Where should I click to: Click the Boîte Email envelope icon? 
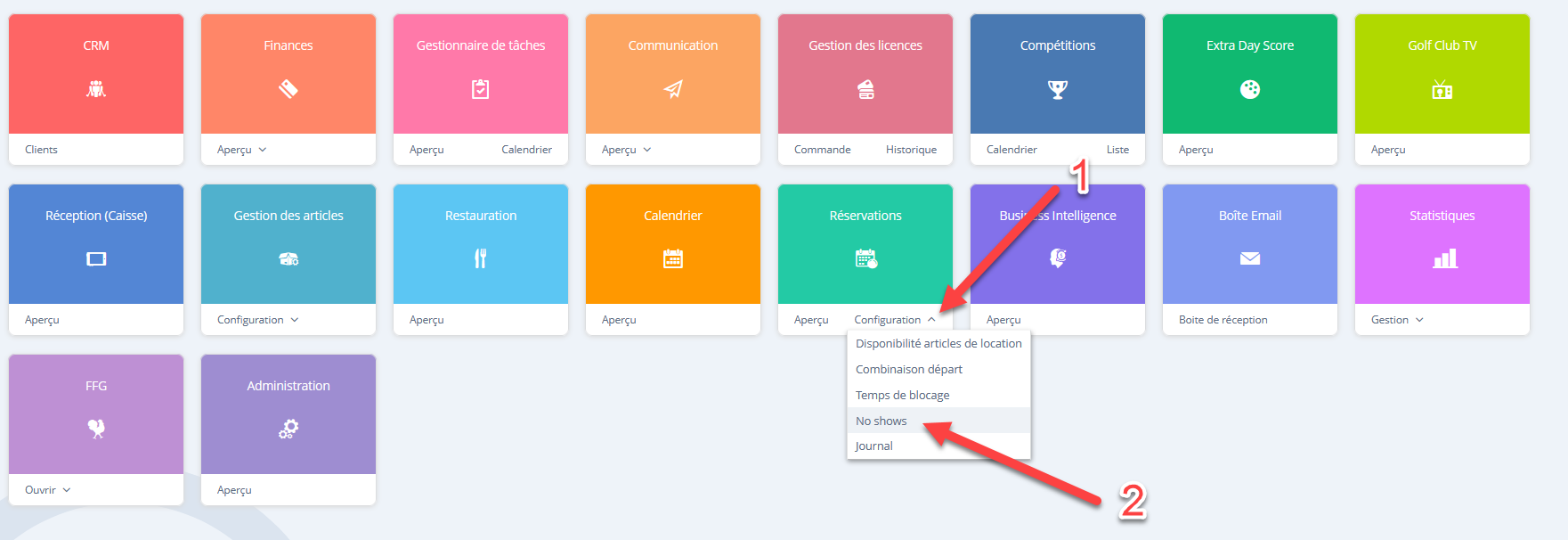coord(1250,259)
